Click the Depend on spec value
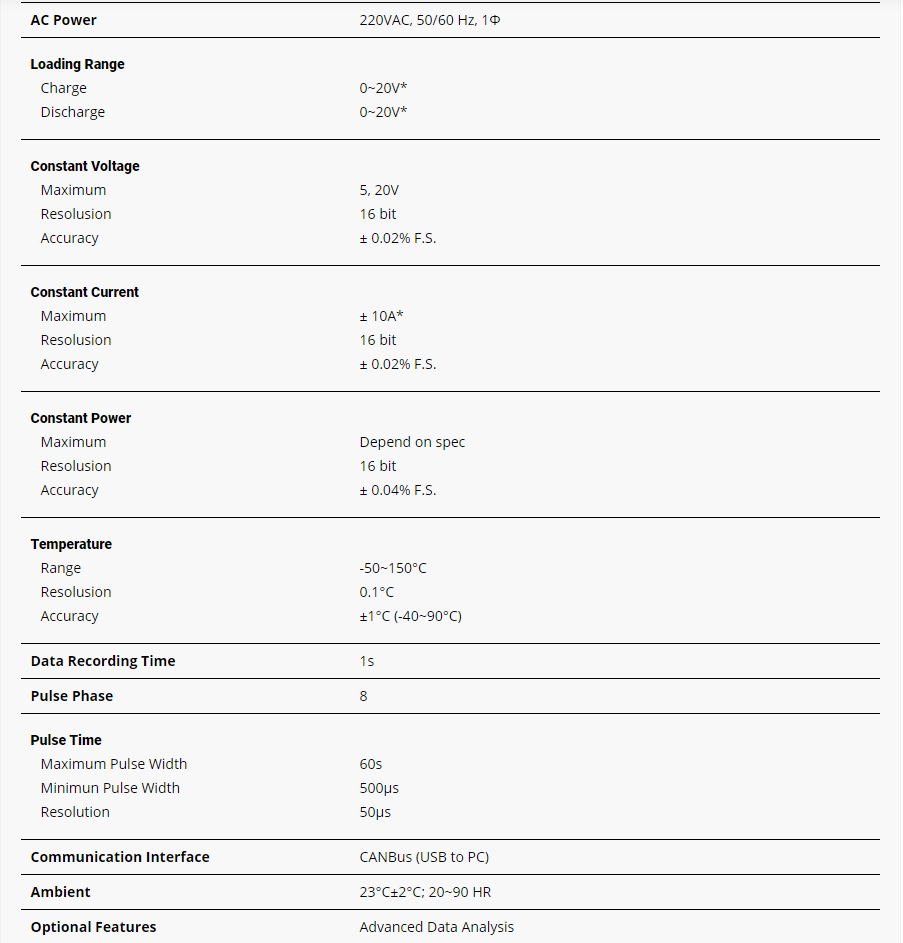Image resolution: width=903 pixels, height=943 pixels. point(412,442)
